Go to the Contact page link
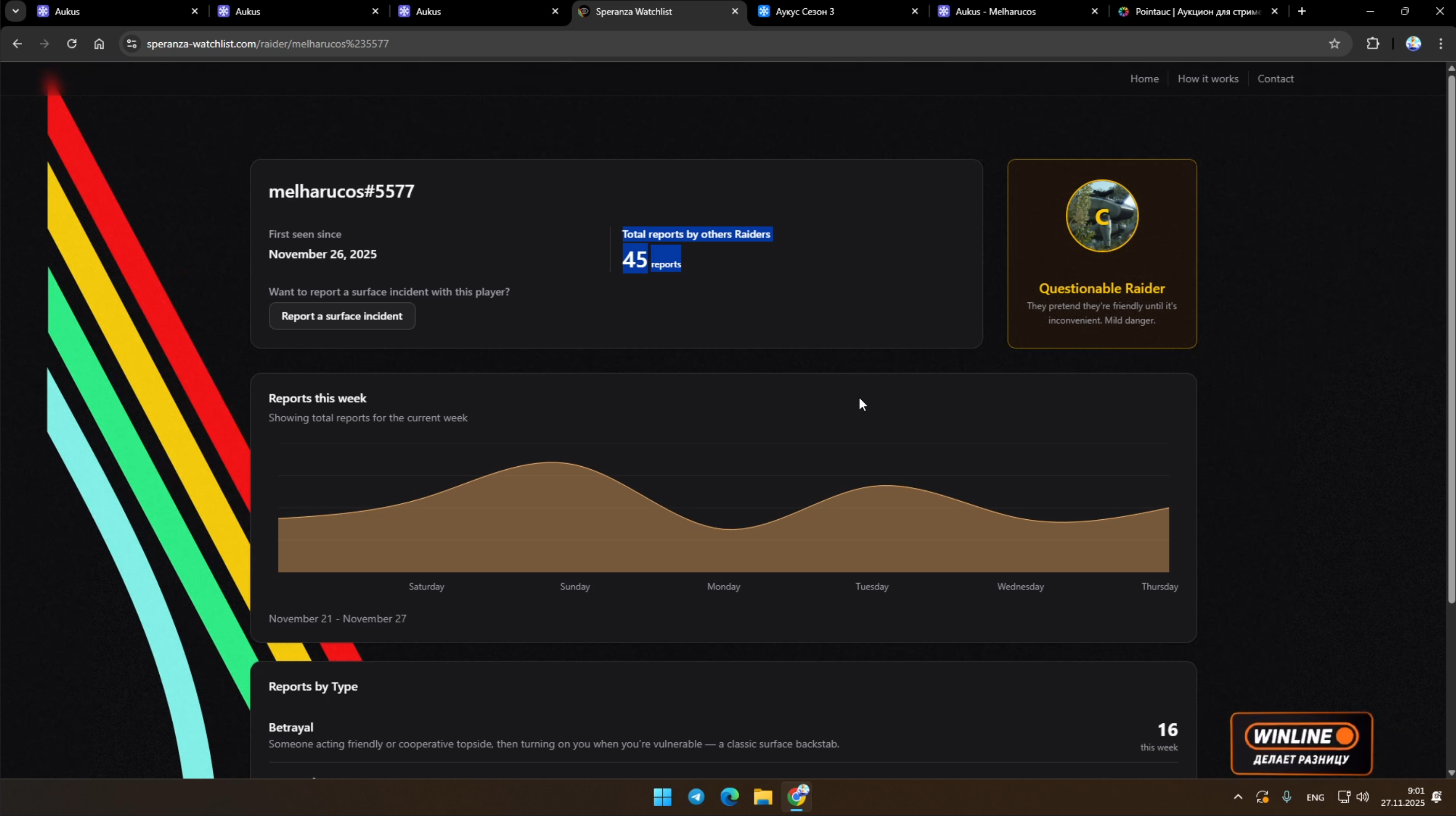This screenshot has height=816, width=1456. tap(1275, 78)
